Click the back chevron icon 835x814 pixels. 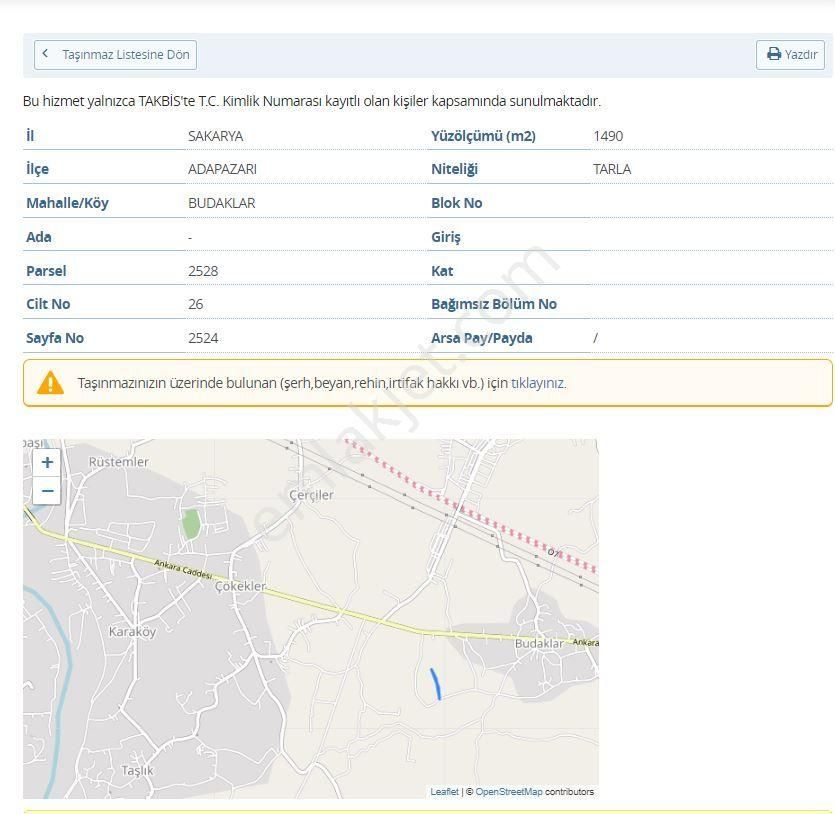[45, 53]
